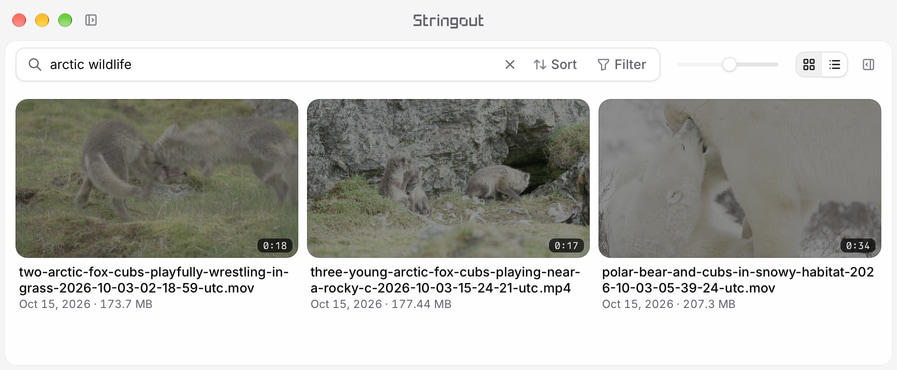This screenshot has width=897, height=370.
Task: Select the polar bear and cubs thumbnail
Action: coord(740,178)
